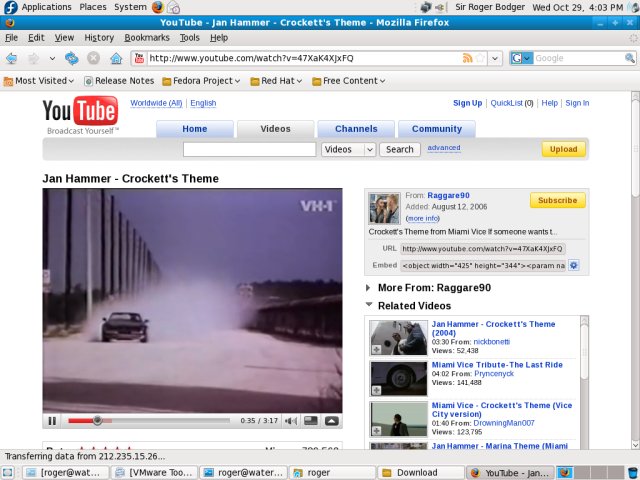
Task: Open the Bookmarks menu
Action: point(147,38)
